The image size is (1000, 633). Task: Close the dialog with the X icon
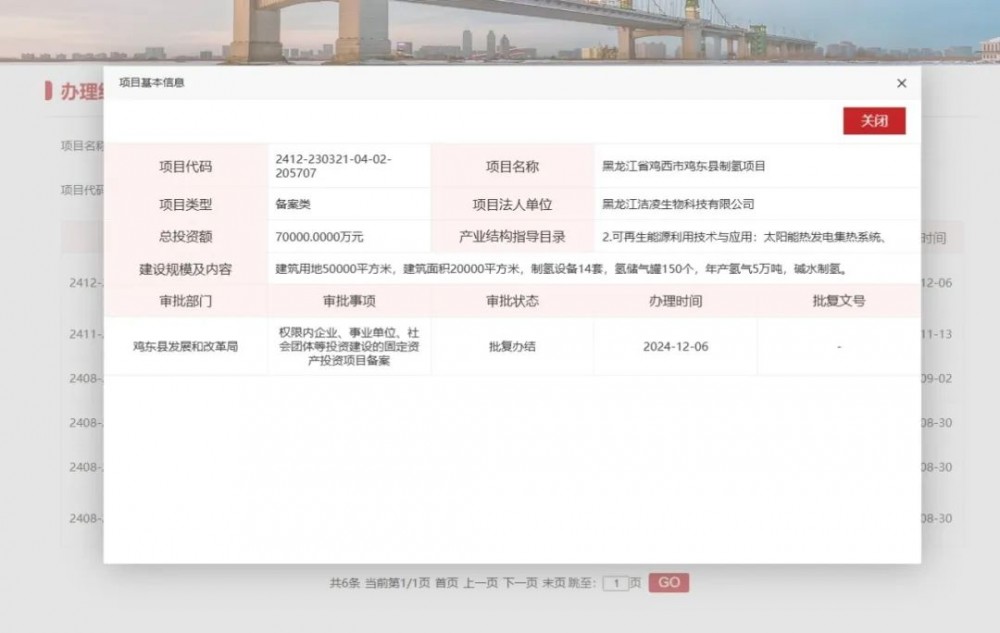(901, 83)
